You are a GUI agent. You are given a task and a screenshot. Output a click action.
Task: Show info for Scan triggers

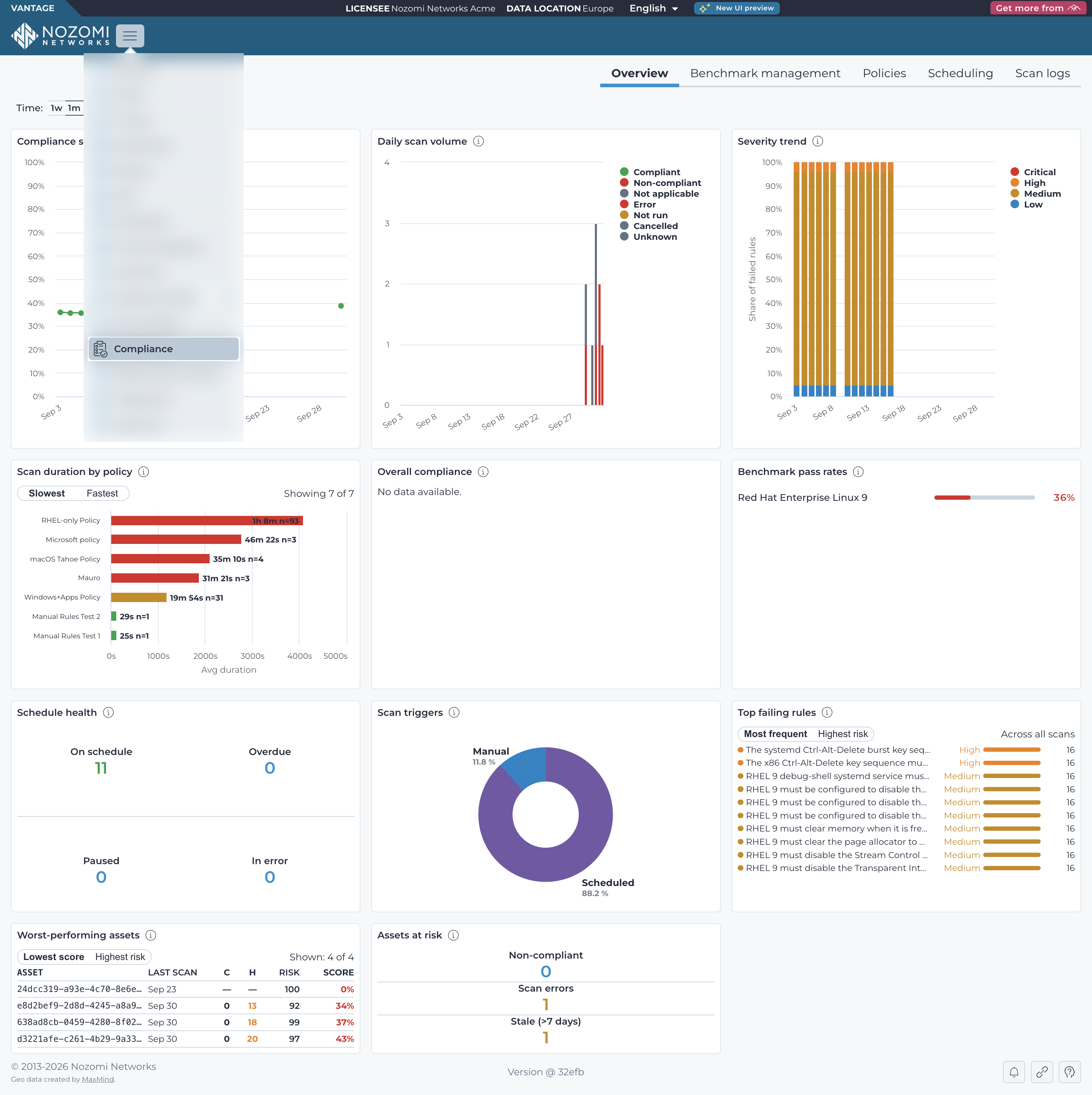(x=454, y=712)
